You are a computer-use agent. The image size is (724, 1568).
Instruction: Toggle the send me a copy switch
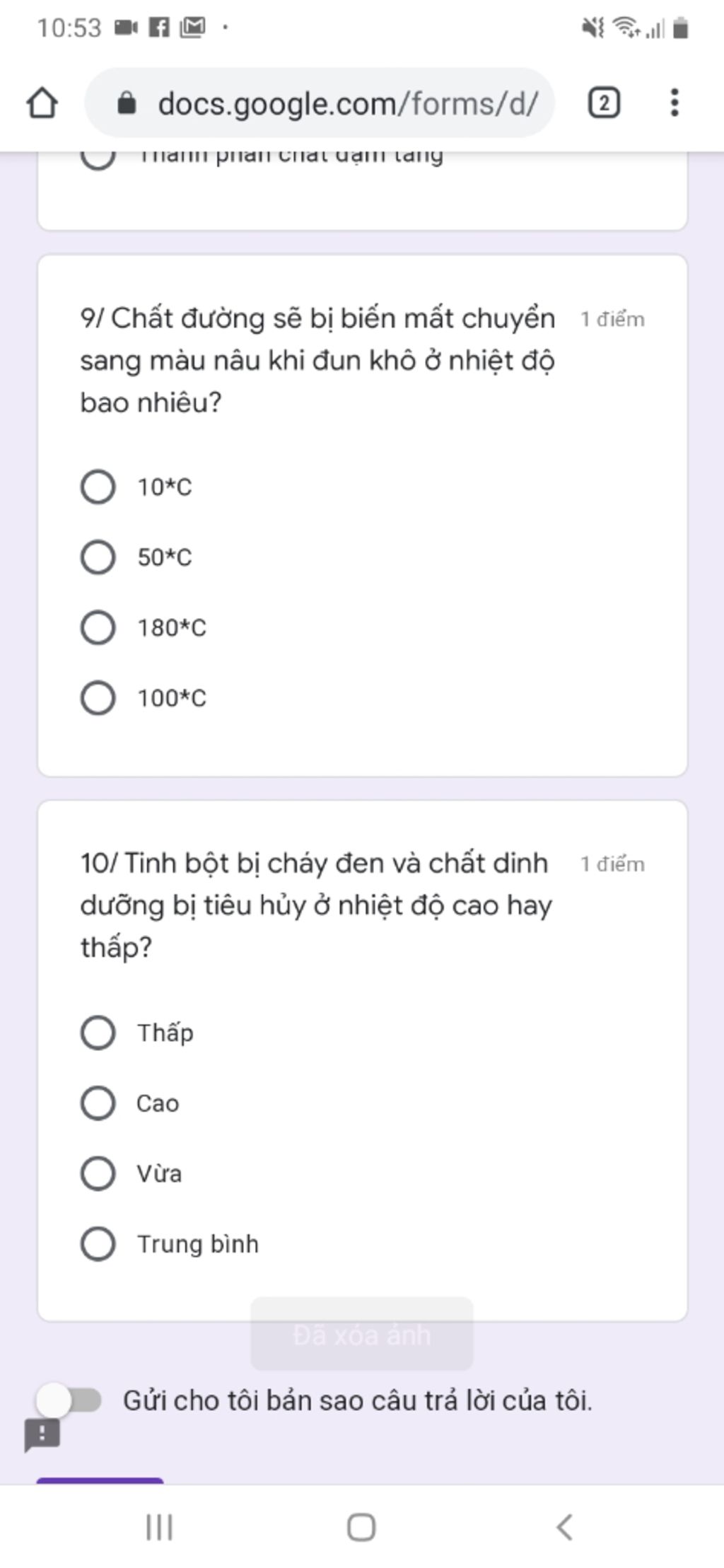(70, 1400)
